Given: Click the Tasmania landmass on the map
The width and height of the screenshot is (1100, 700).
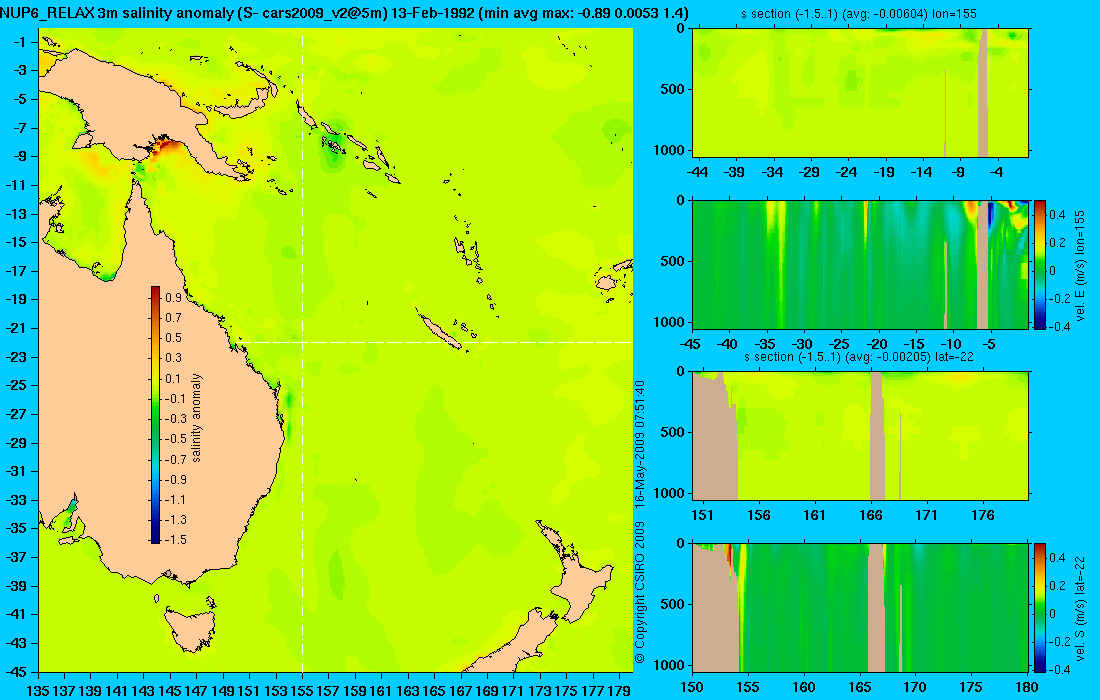Looking at the screenshot, I should click(191, 629).
